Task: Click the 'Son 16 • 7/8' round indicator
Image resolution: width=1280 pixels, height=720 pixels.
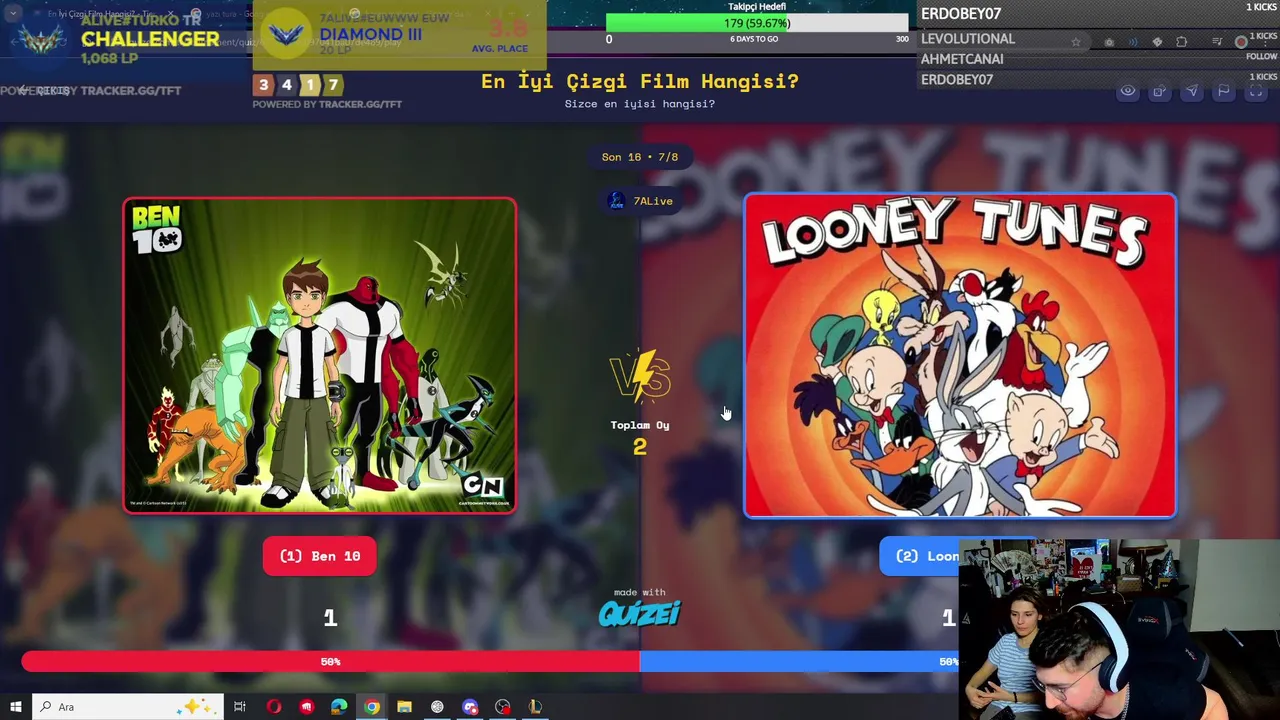Action: point(640,157)
